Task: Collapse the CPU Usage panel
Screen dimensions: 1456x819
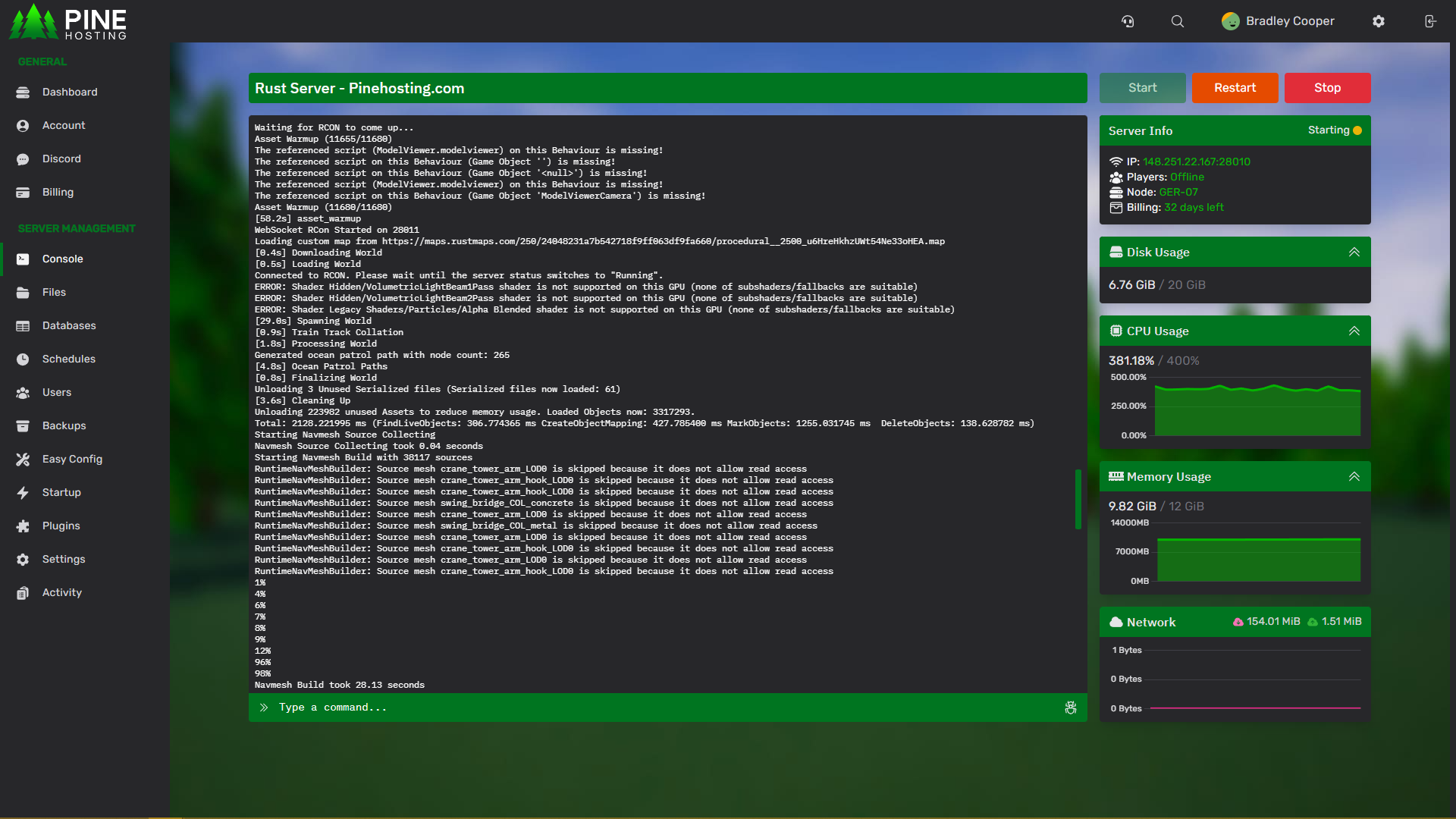Action: pyautogui.click(x=1354, y=331)
